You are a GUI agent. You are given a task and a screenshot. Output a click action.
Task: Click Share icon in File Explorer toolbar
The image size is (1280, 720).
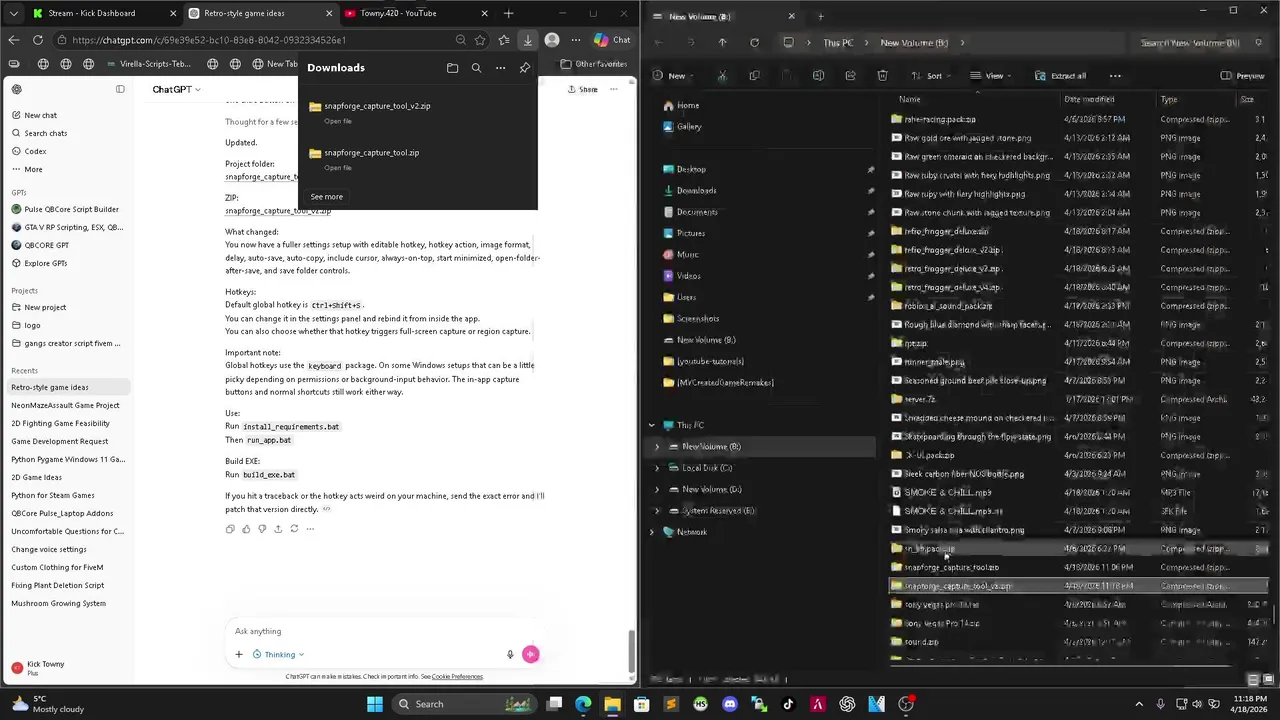850,76
